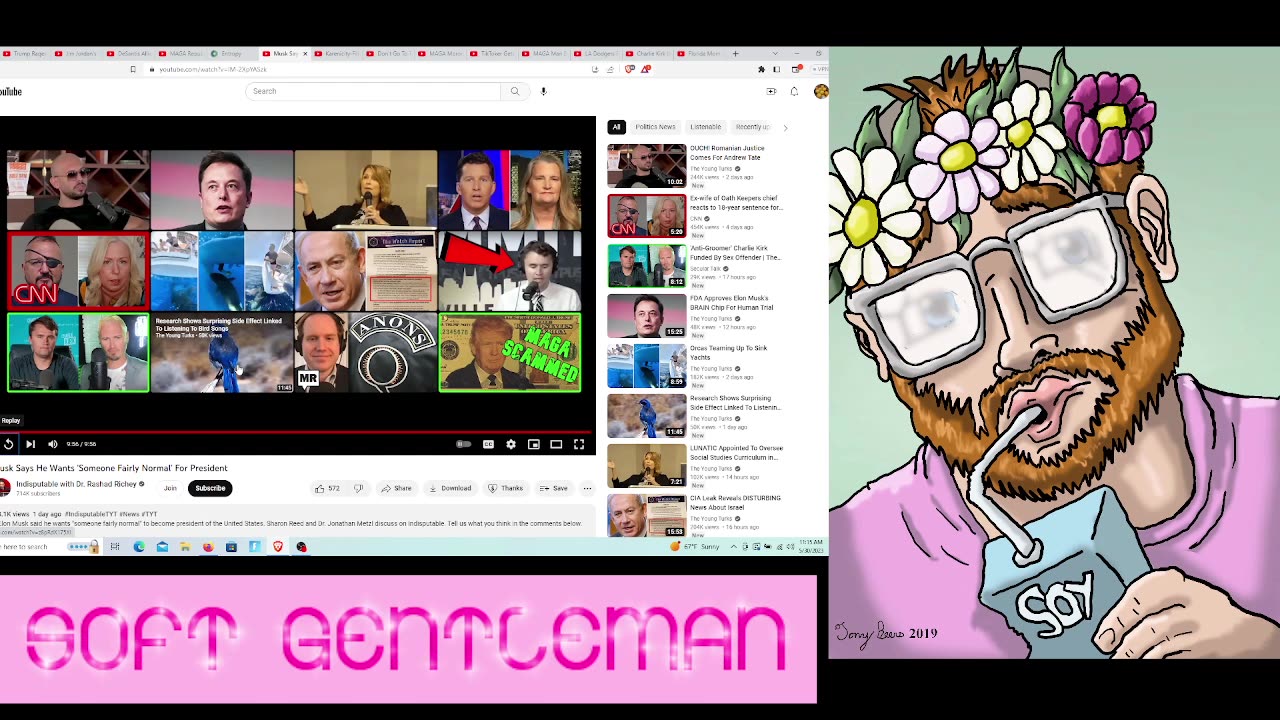Screen dimensions: 1280x720
Task: Toggle theater mode
Action: point(556,444)
